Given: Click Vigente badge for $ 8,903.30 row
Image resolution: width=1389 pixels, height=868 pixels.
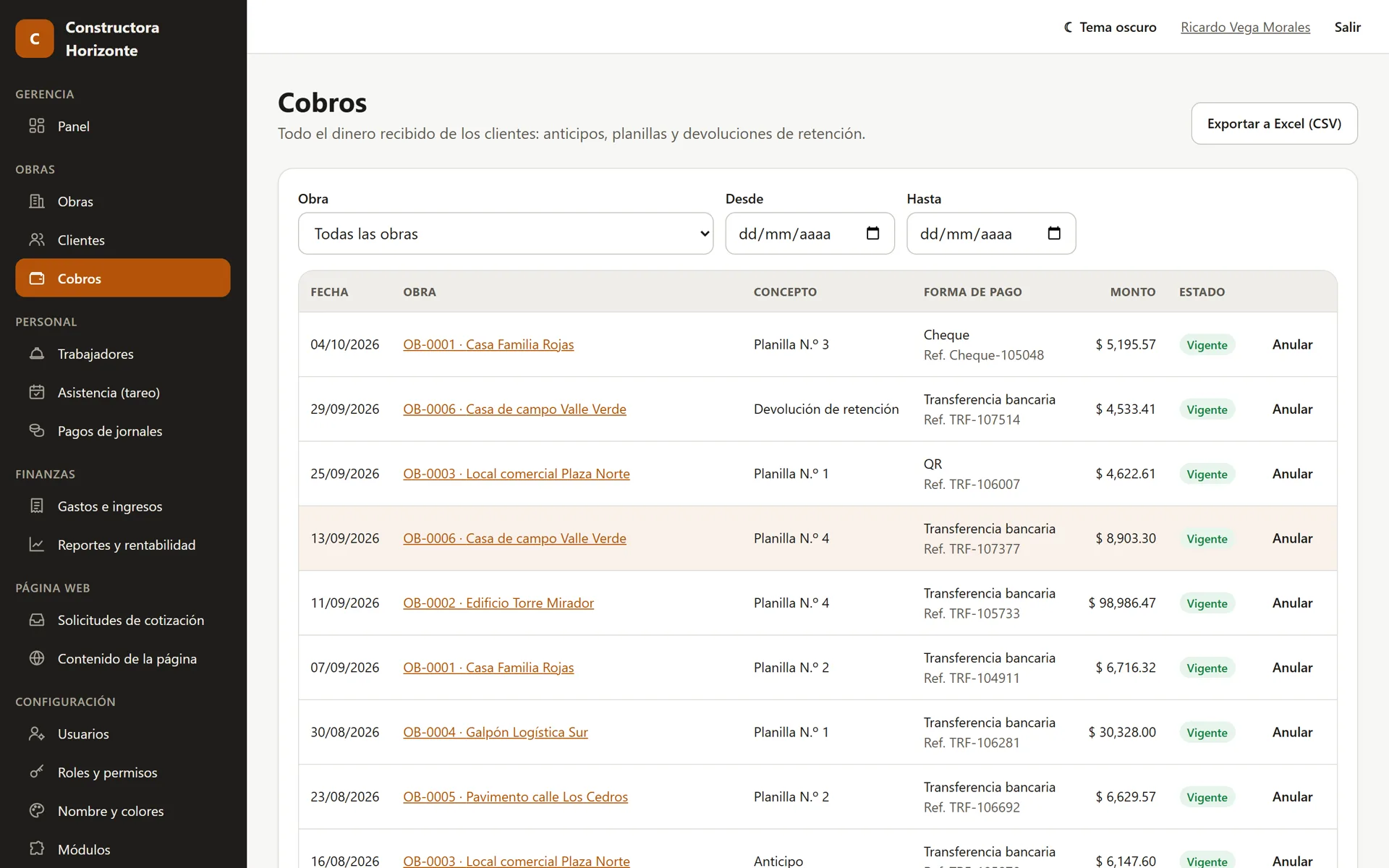Looking at the screenshot, I should [x=1207, y=538].
